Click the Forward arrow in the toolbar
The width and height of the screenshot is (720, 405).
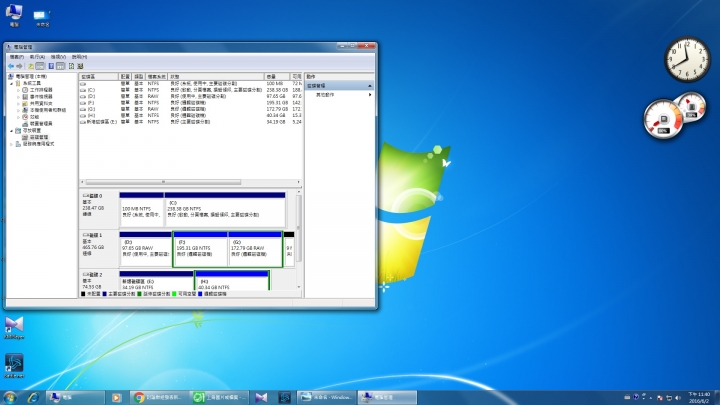pyautogui.click(x=19, y=67)
